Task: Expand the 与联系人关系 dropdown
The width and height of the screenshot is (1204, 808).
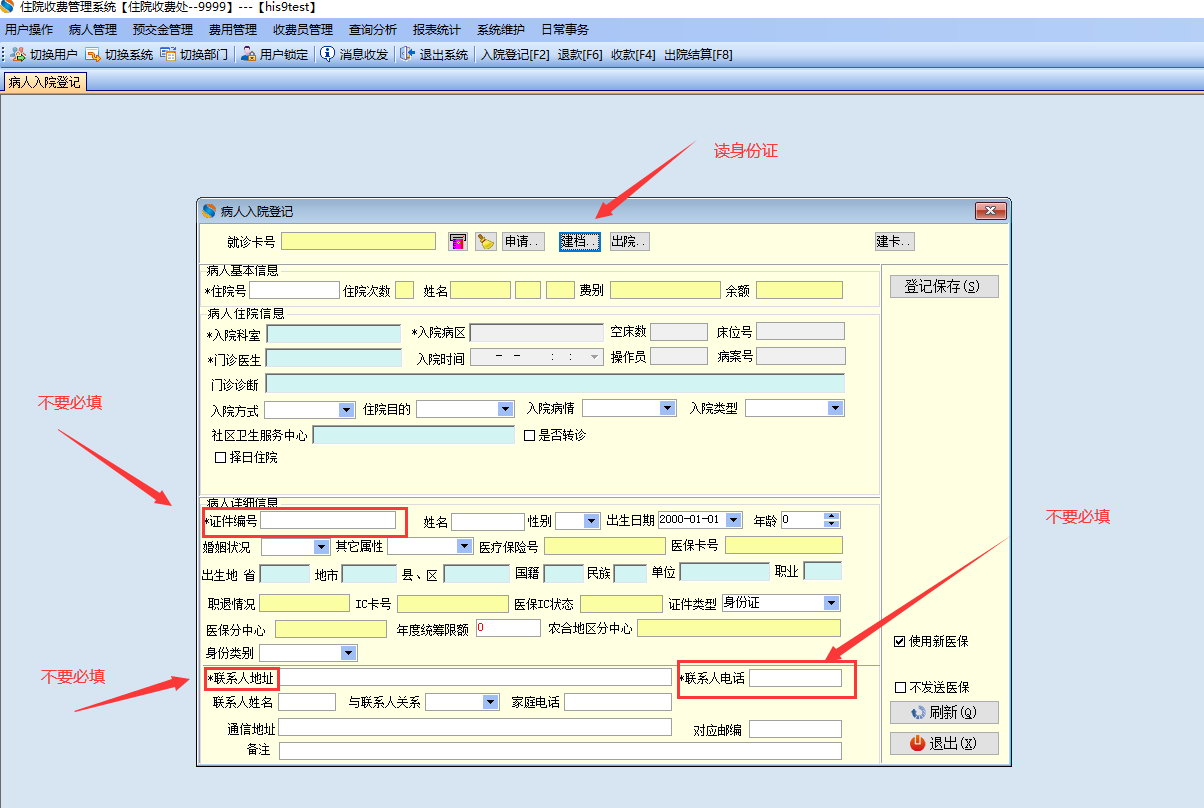Action: pos(490,702)
